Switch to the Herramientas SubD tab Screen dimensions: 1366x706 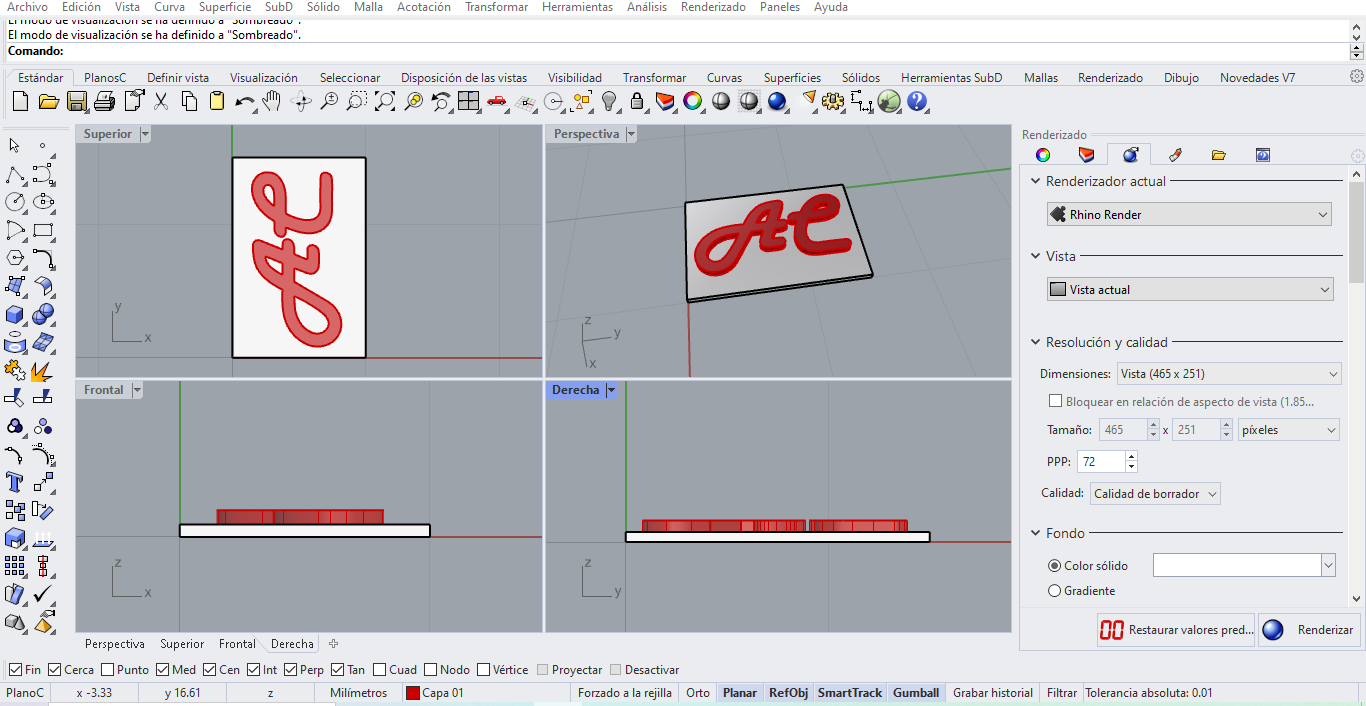[x=951, y=78]
